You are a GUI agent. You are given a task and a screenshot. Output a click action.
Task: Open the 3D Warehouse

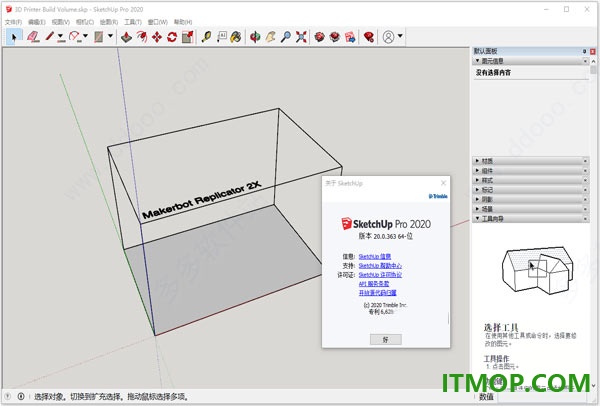coord(320,37)
